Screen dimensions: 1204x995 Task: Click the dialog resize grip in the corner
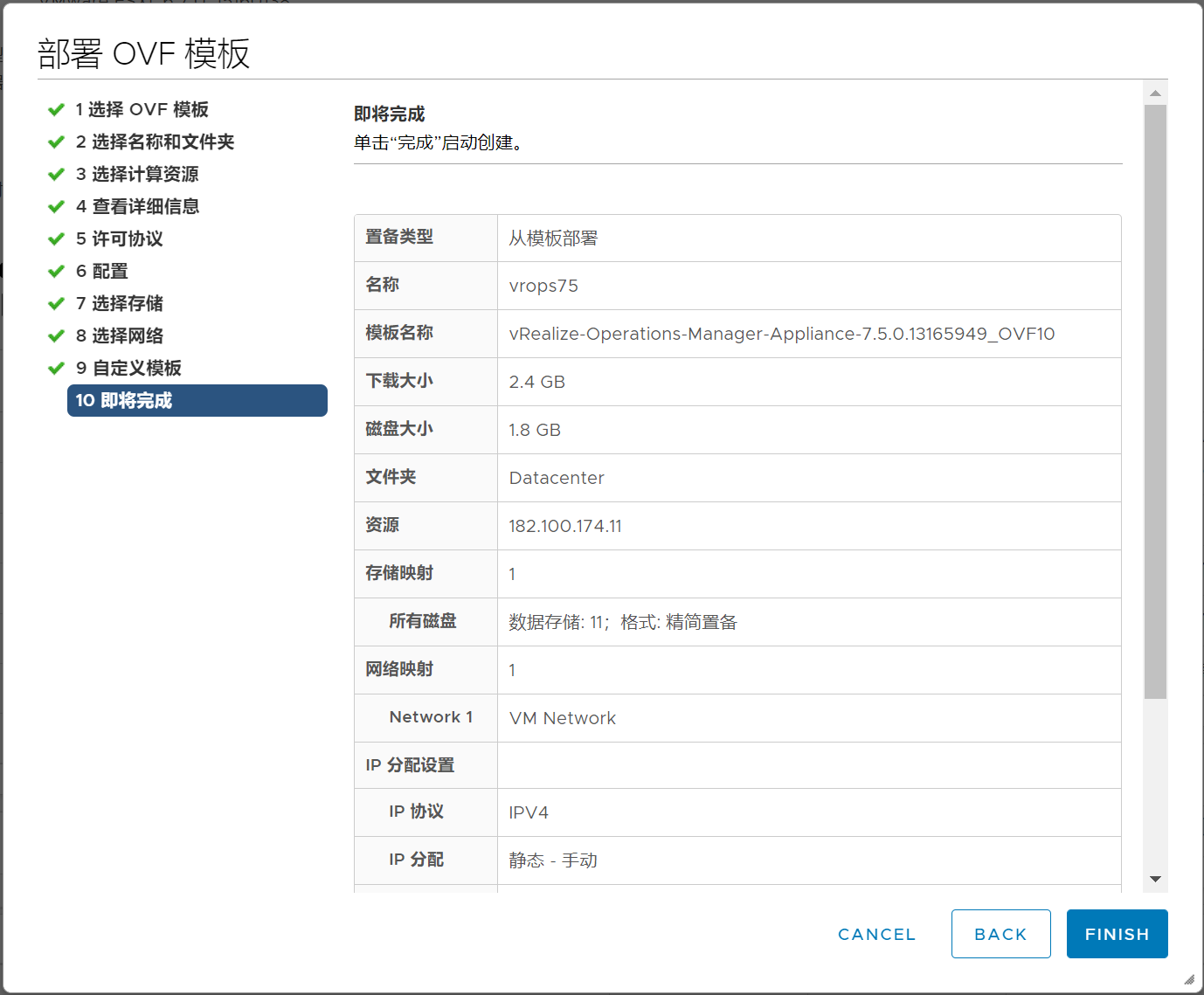point(1188,979)
